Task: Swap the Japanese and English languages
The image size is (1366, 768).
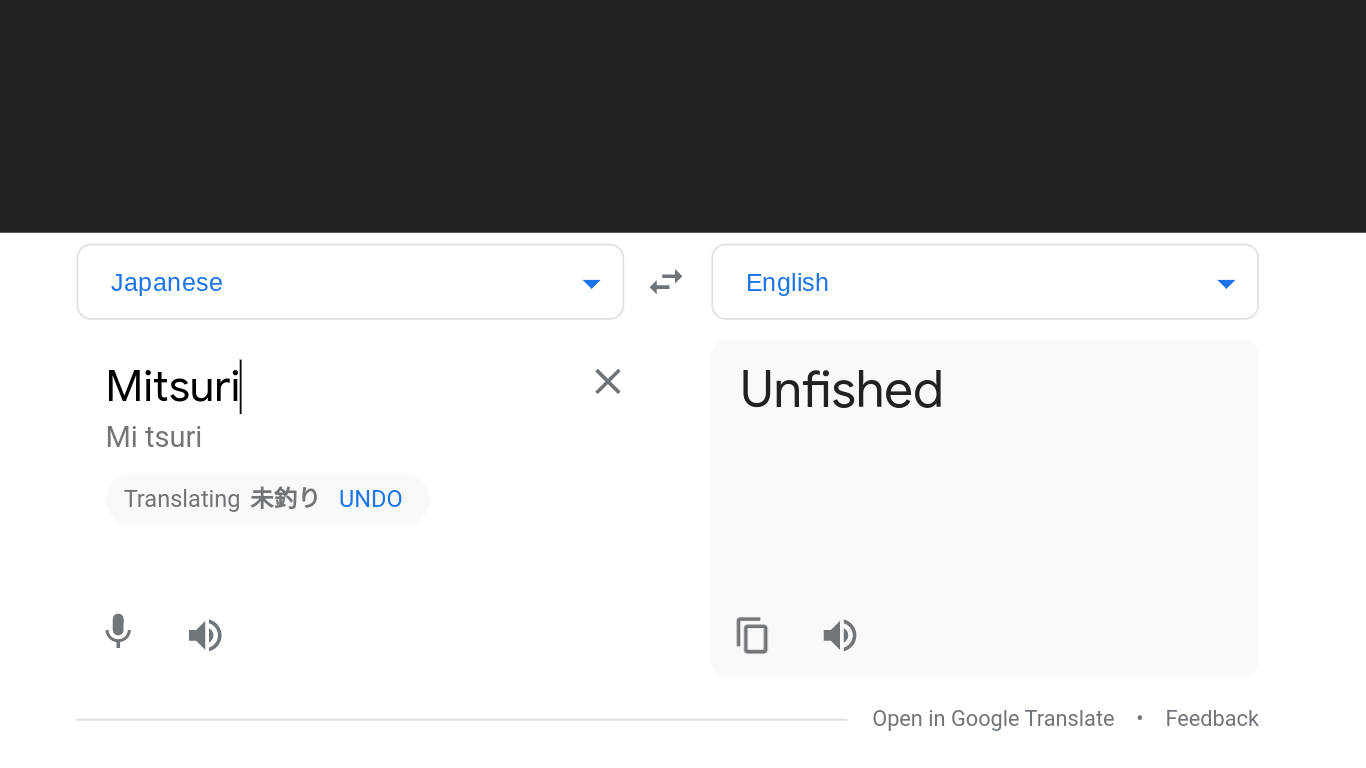Action: click(666, 282)
